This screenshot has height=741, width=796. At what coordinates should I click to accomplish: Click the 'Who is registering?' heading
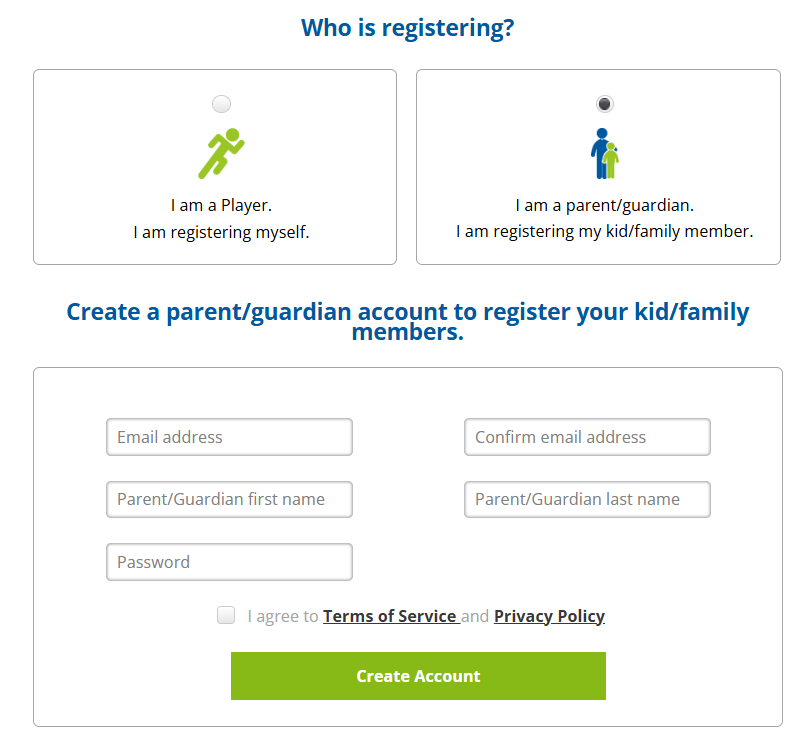408,28
